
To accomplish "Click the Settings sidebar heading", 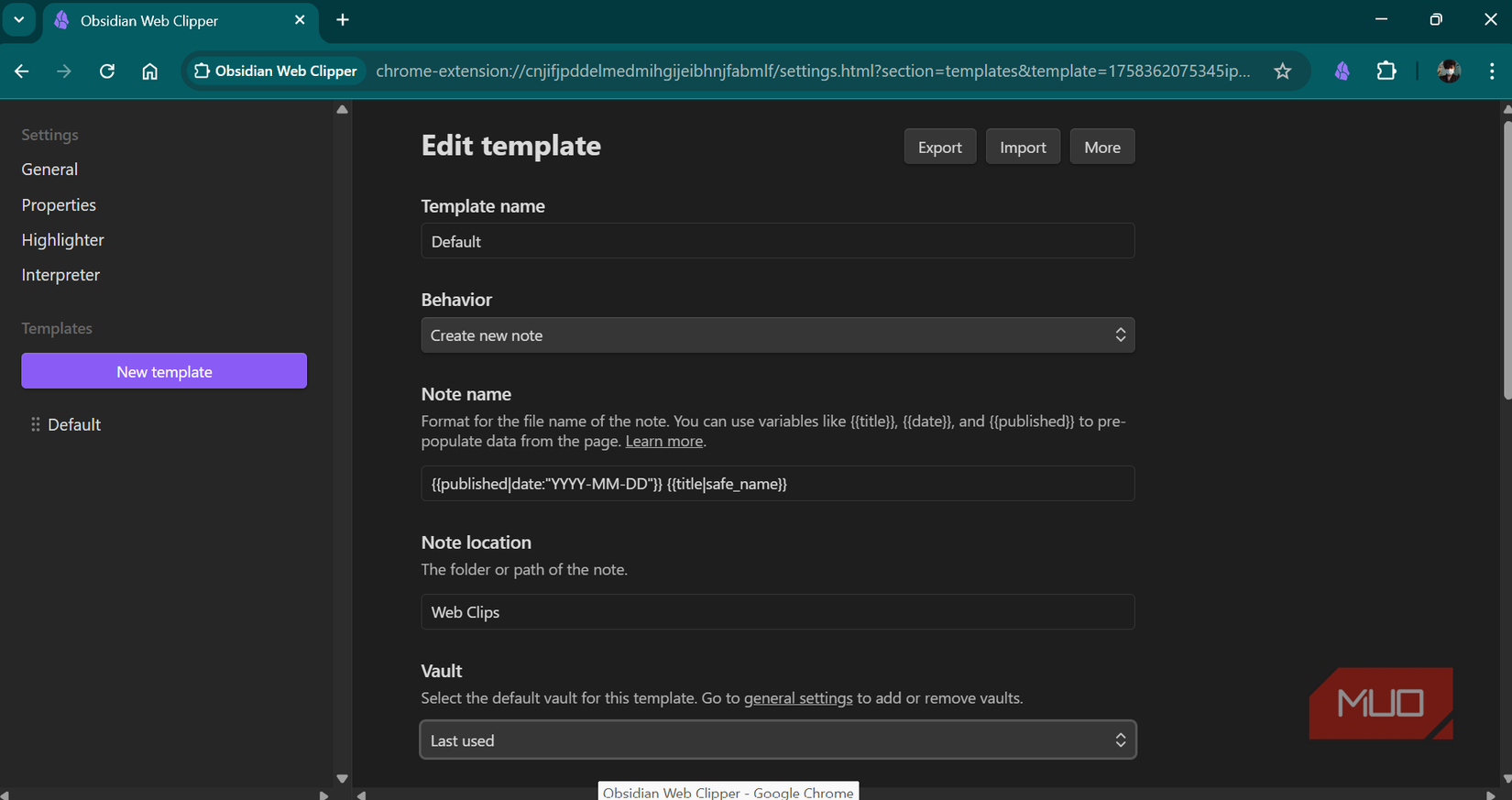I will click(49, 135).
